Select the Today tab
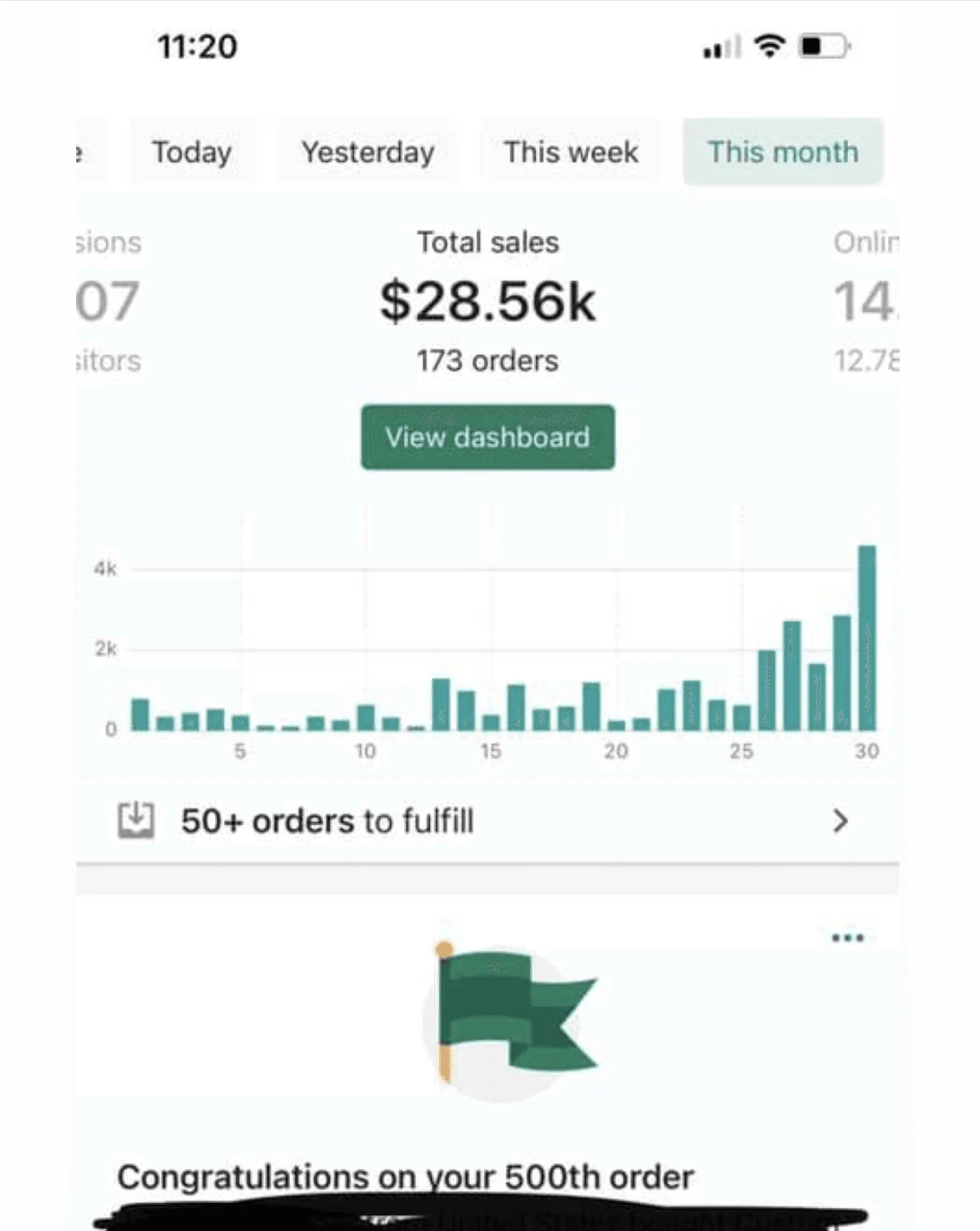980x1231 pixels. click(x=192, y=152)
